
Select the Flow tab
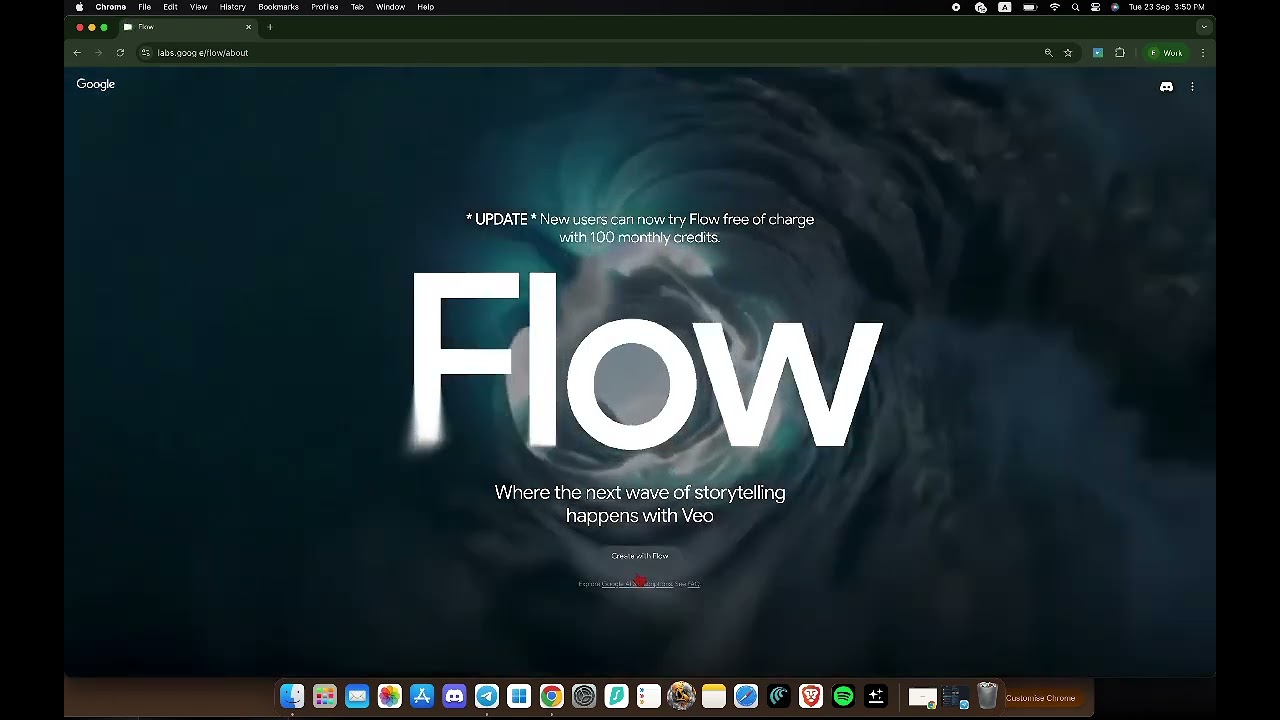tap(188, 27)
